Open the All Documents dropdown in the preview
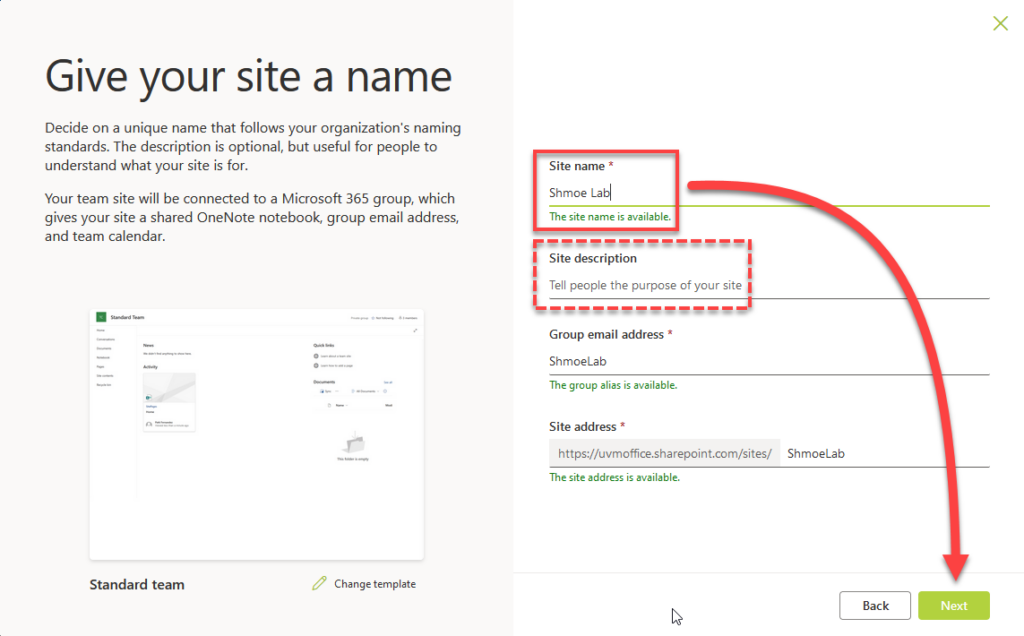 [378, 391]
